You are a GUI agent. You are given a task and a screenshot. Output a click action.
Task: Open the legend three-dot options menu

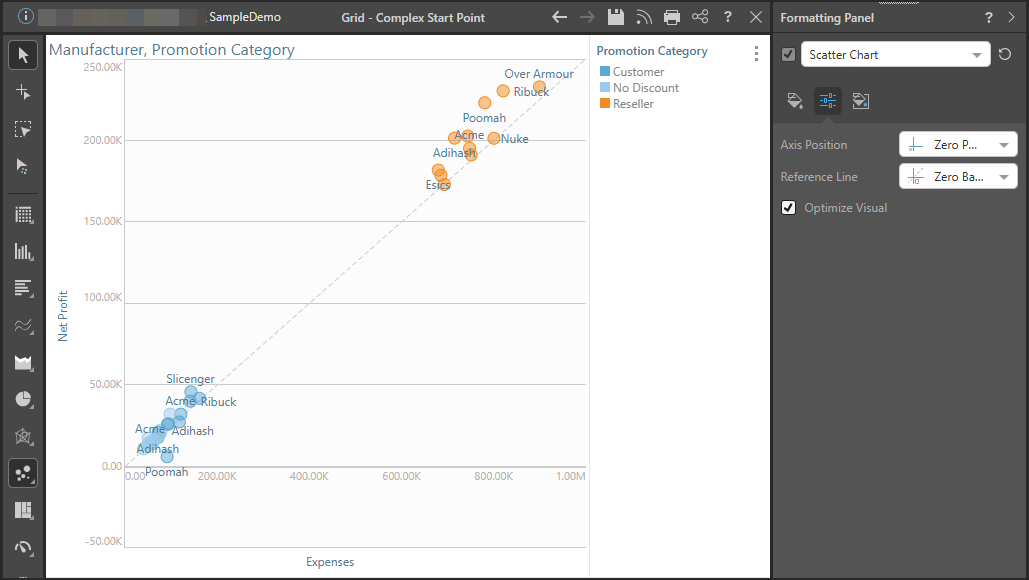click(x=756, y=54)
